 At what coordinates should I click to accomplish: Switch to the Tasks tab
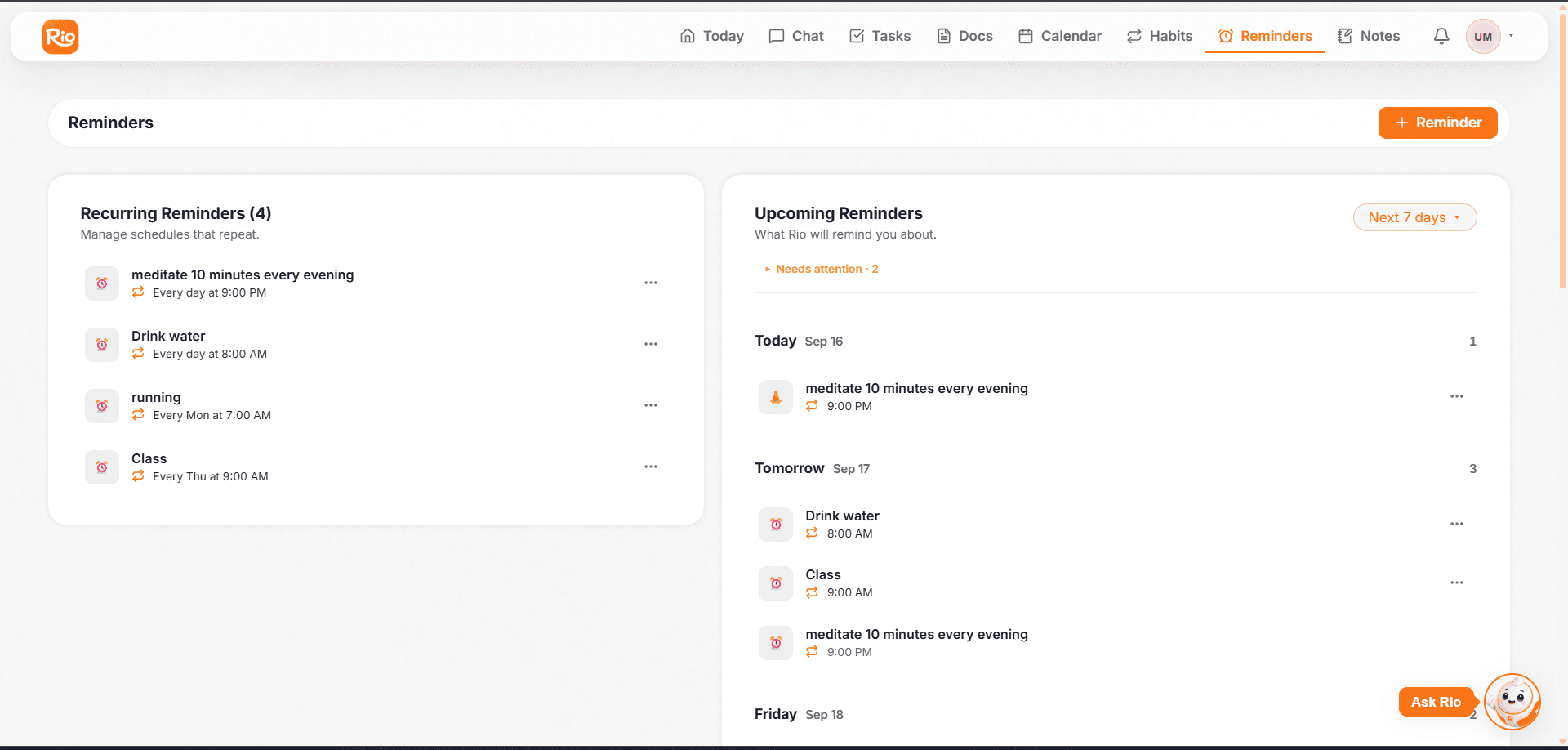tap(880, 36)
